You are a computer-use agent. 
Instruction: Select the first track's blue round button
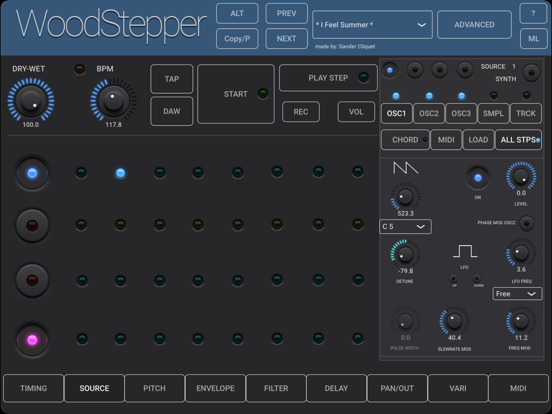pyautogui.click(x=32, y=173)
